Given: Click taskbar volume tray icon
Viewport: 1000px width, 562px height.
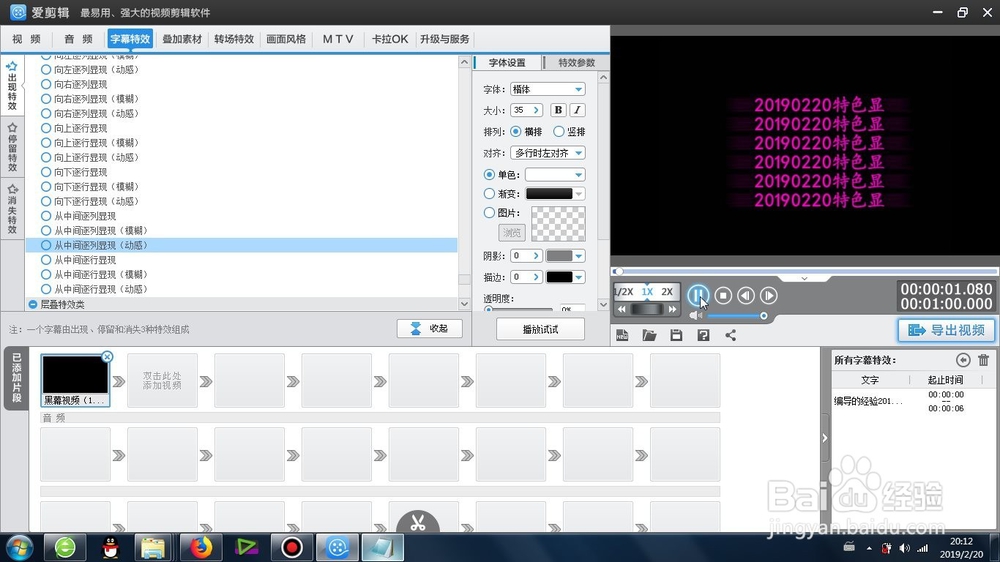Looking at the screenshot, I should coord(904,548).
